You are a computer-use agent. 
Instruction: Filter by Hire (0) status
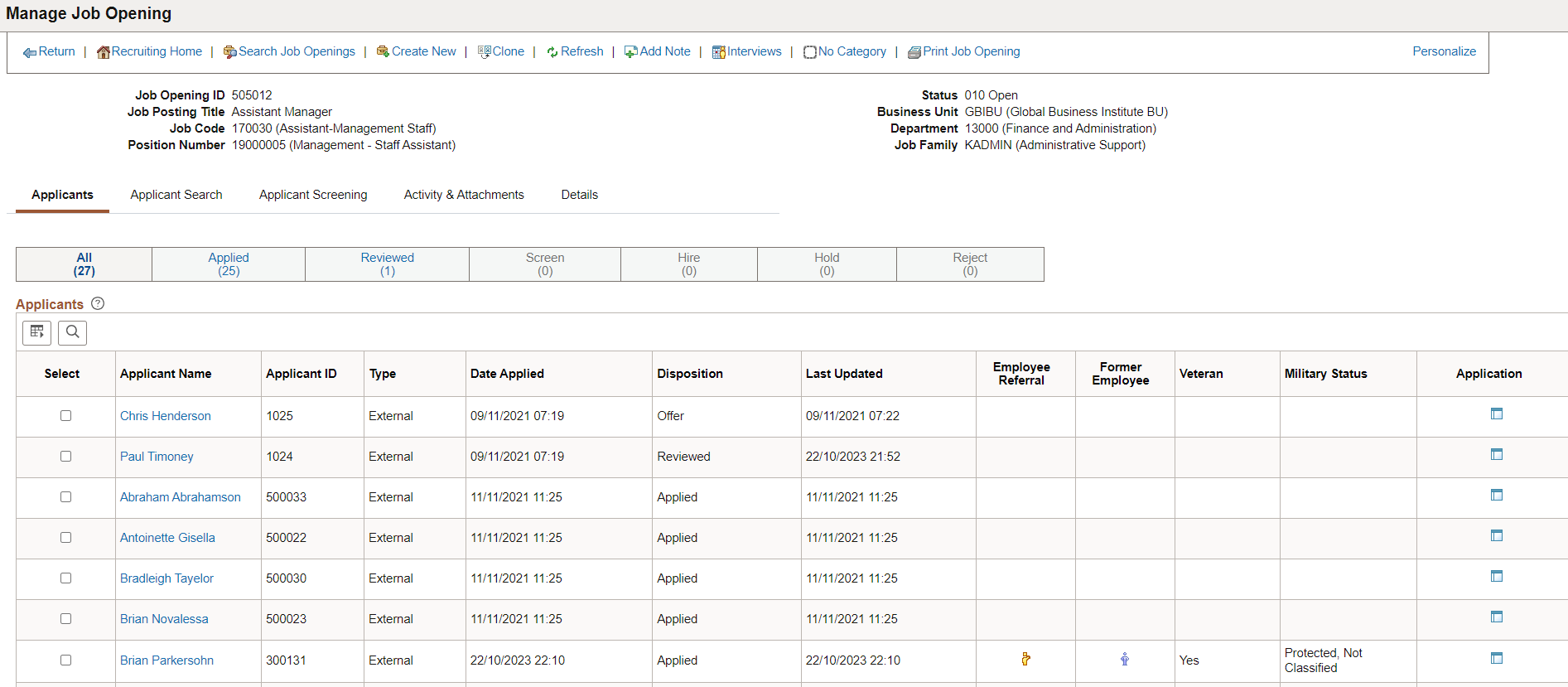[689, 264]
